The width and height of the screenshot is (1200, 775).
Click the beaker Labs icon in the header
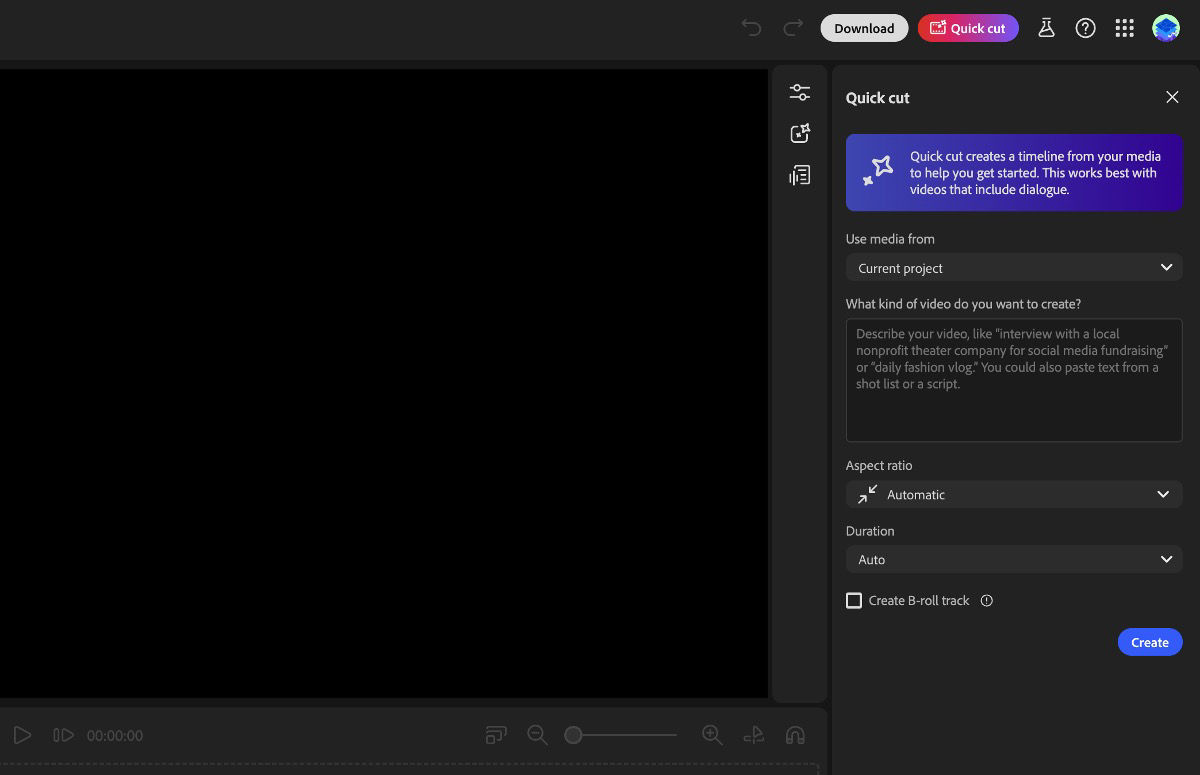[x=1046, y=28]
